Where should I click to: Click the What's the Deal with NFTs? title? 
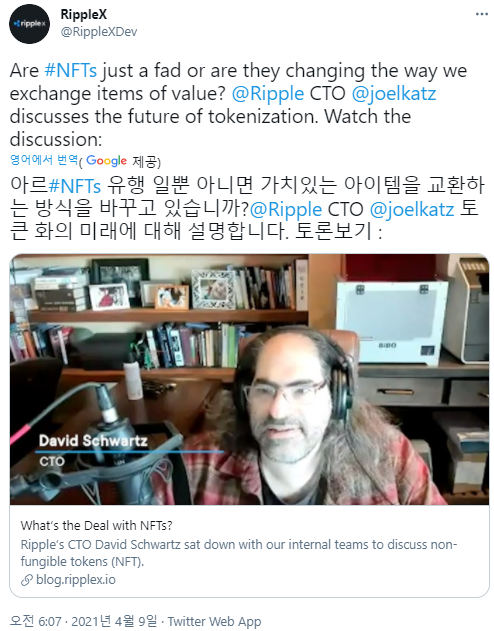pos(97,525)
